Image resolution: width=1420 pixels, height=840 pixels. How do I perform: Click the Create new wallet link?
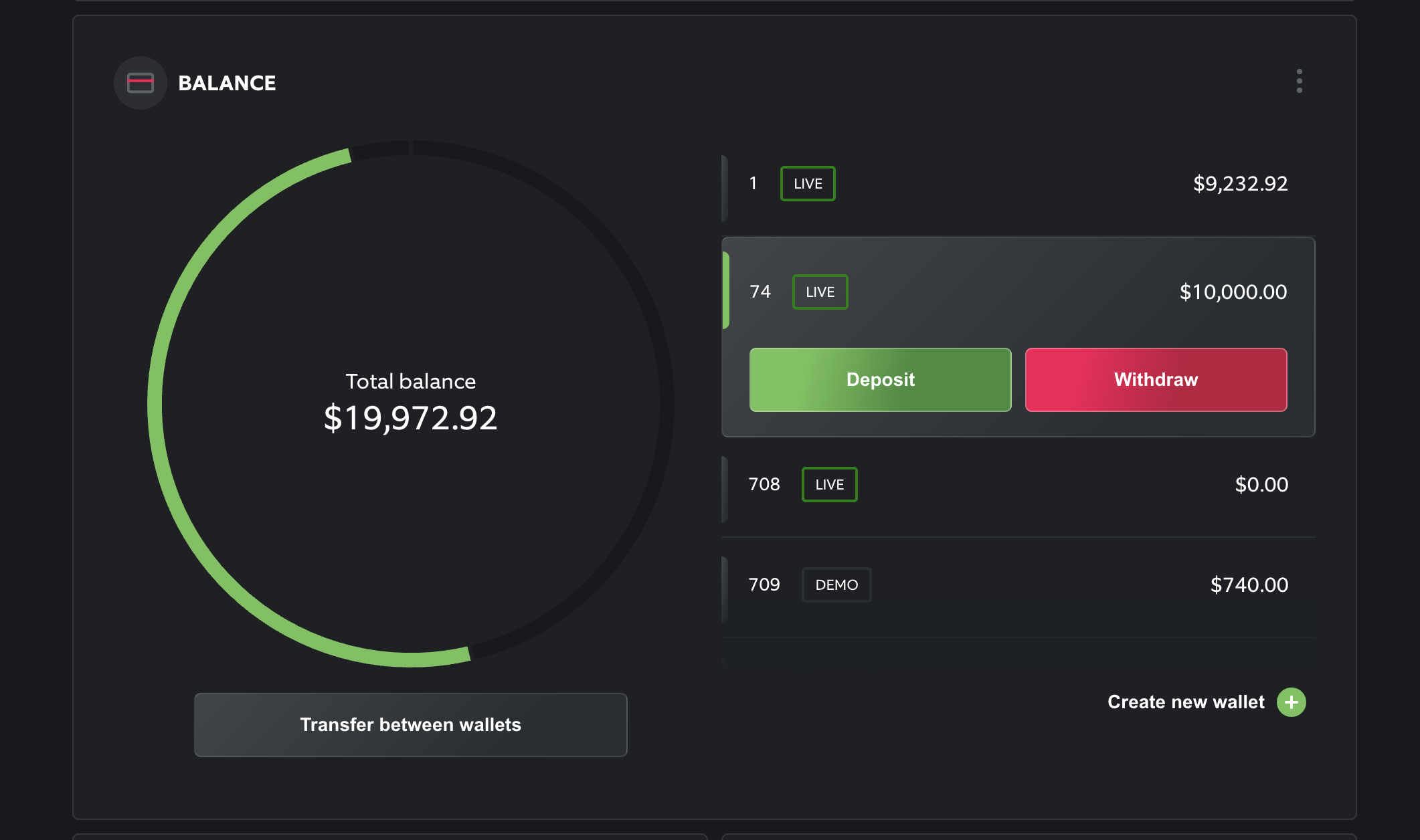pos(1186,702)
